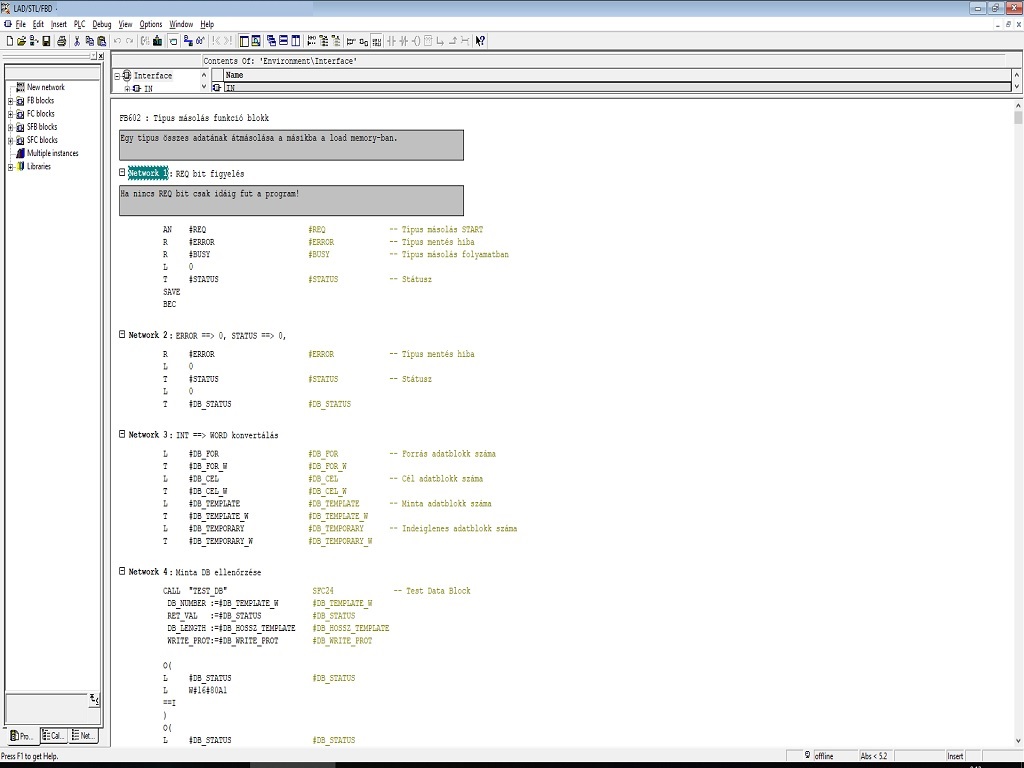
Task: Click the Print toolbar icon
Action: click(61, 41)
